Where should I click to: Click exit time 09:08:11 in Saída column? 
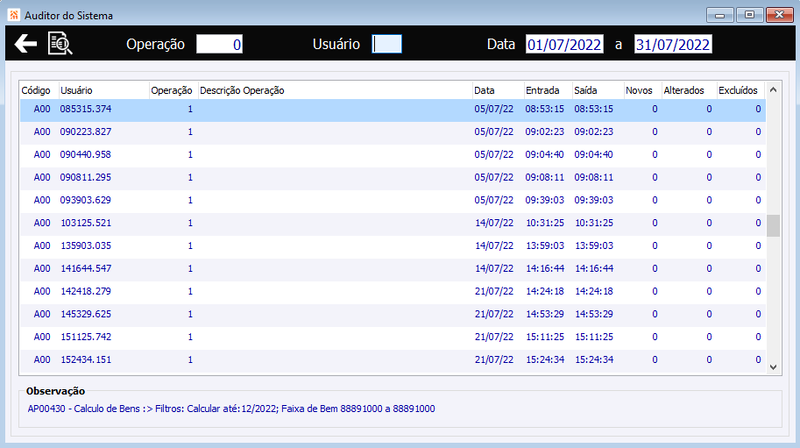click(594, 178)
